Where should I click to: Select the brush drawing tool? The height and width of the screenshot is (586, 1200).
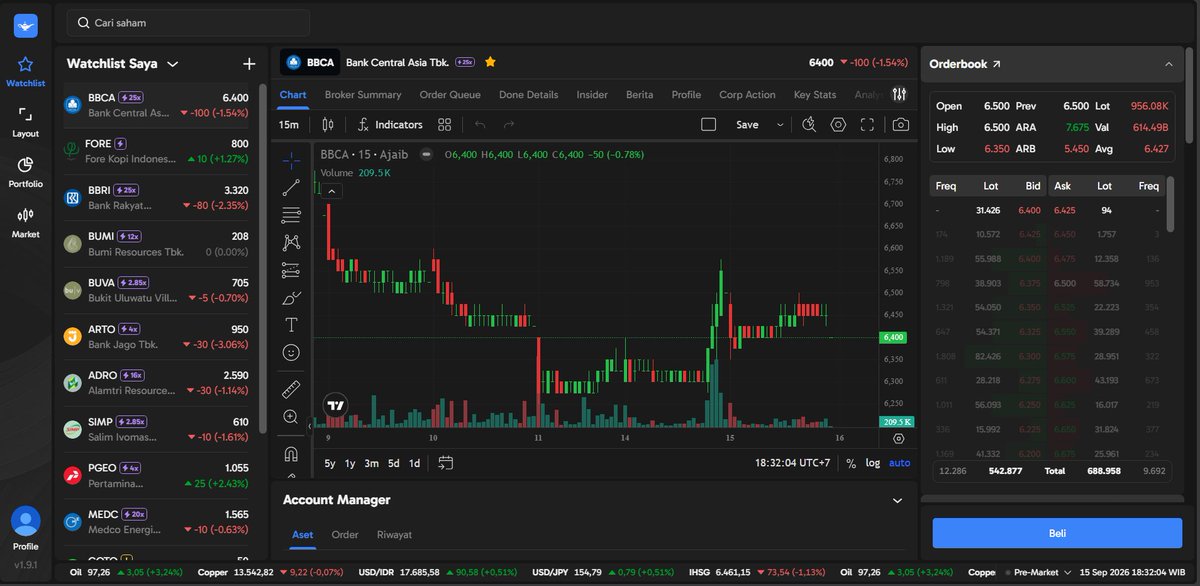click(x=291, y=297)
